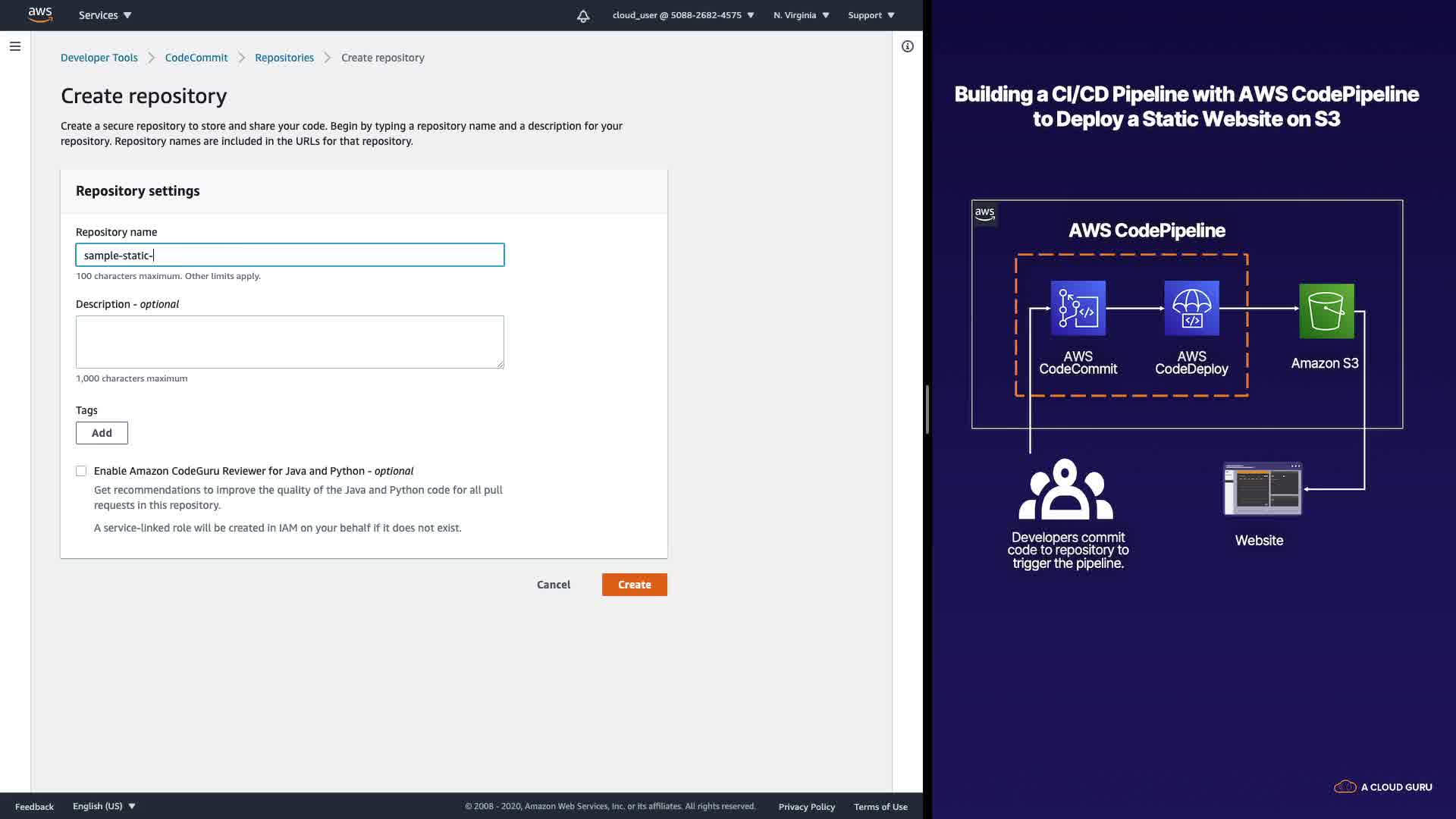Click the Amazon S3 bucket icon

[x=1326, y=311]
